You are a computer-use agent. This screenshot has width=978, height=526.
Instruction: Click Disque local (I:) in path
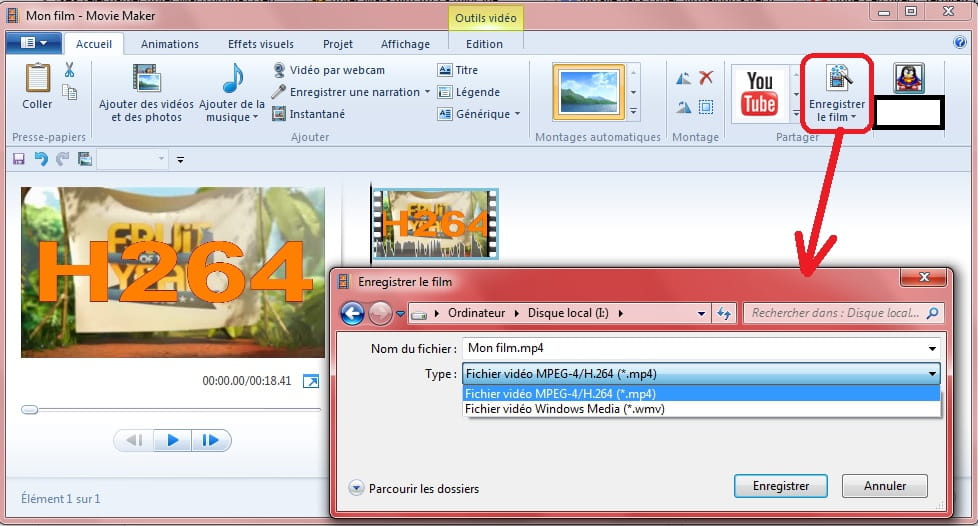click(568, 313)
